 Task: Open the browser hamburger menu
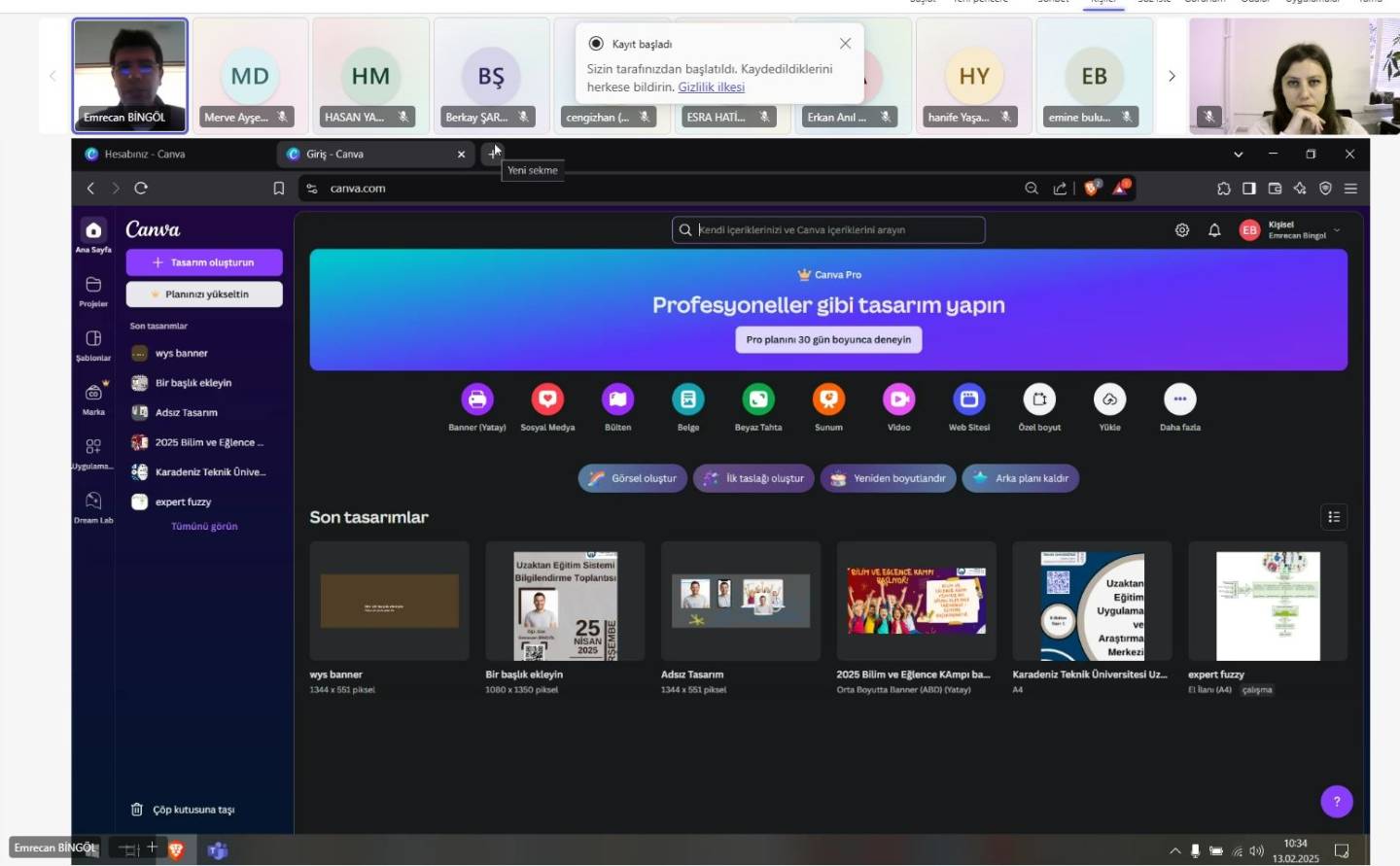click(x=1350, y=189)
